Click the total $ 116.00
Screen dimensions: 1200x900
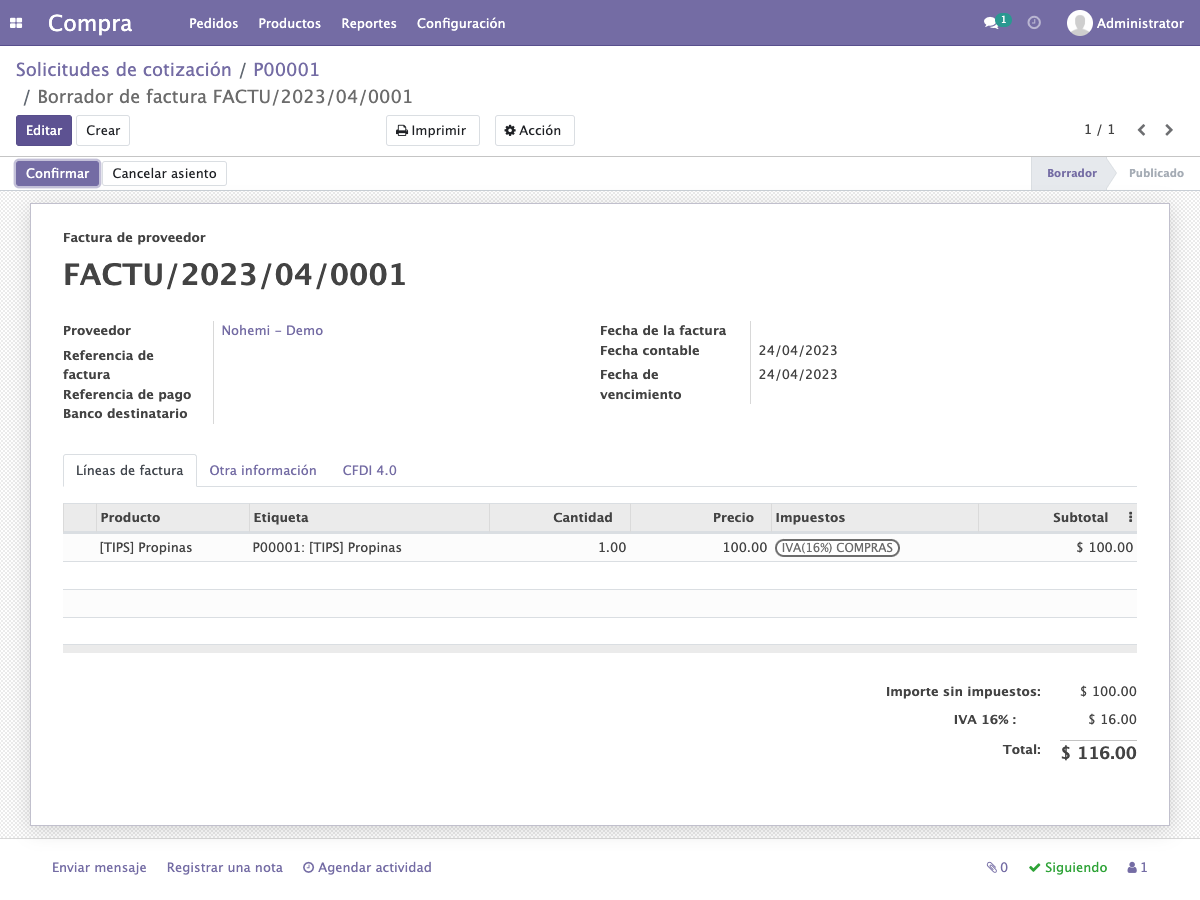1098,753
